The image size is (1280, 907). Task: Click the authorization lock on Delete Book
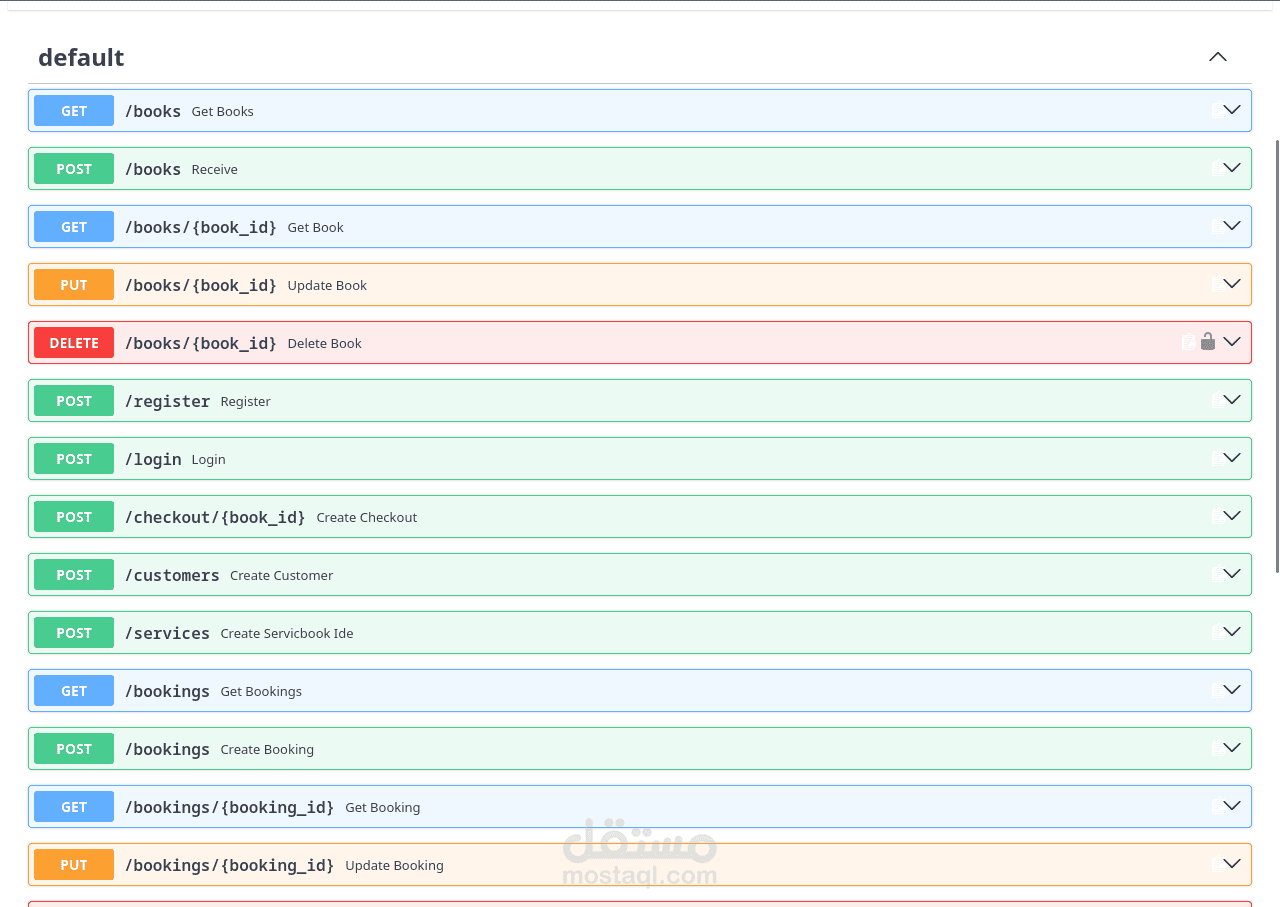pos(1207,342)
